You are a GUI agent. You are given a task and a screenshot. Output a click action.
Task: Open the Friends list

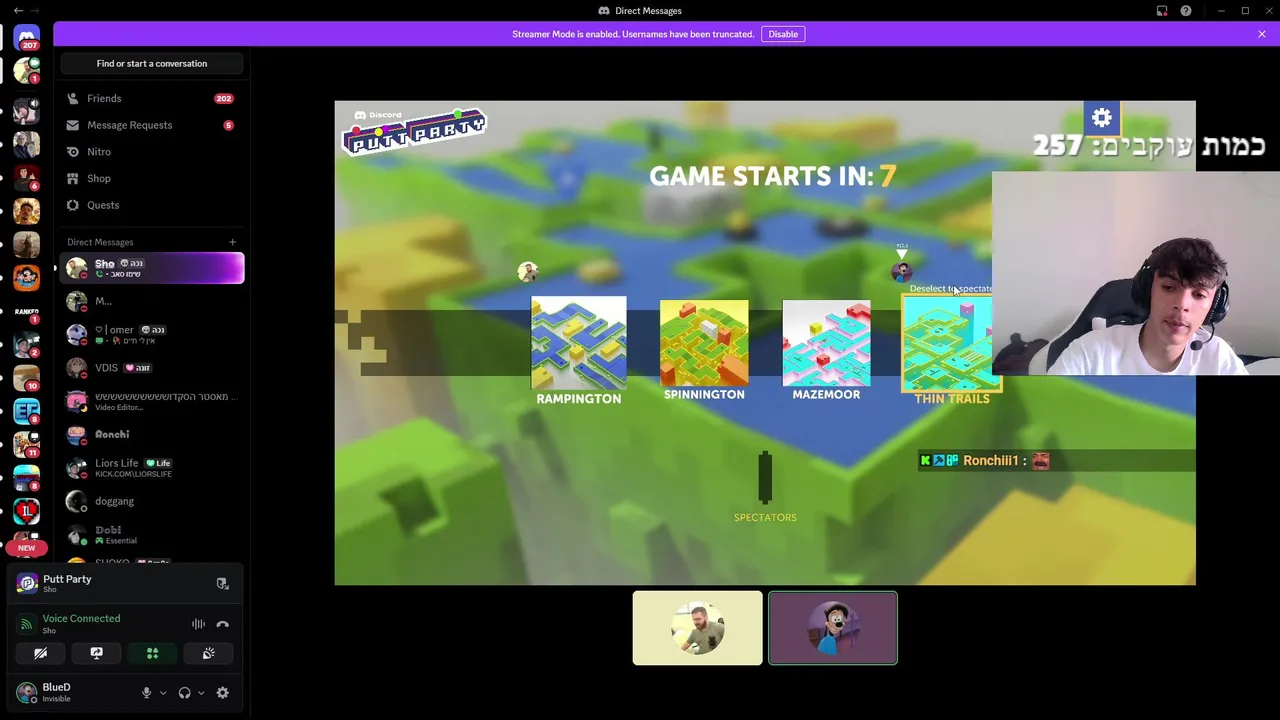point(152,98)
